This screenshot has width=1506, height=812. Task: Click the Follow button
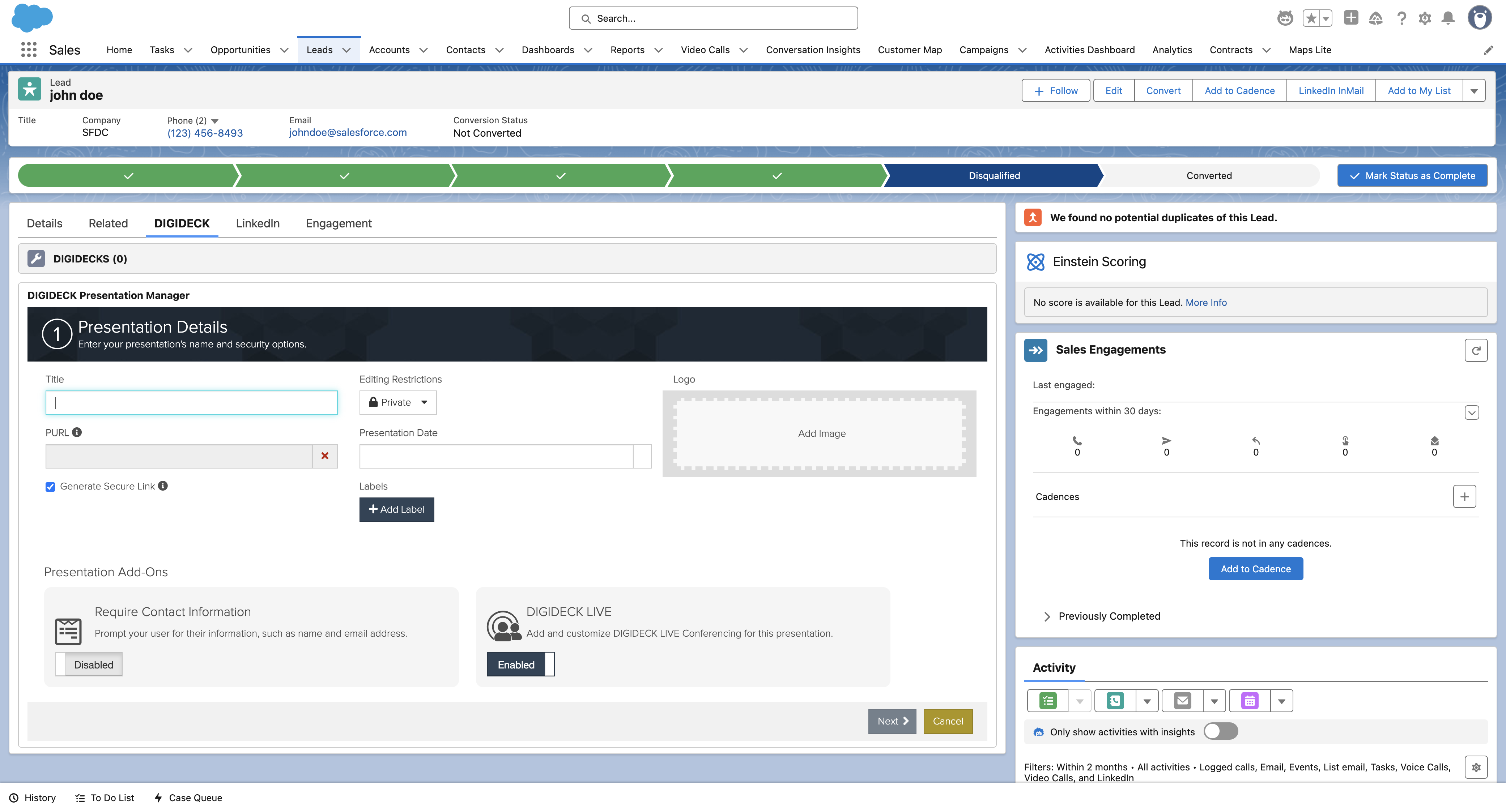click(x=1056, y=91)
